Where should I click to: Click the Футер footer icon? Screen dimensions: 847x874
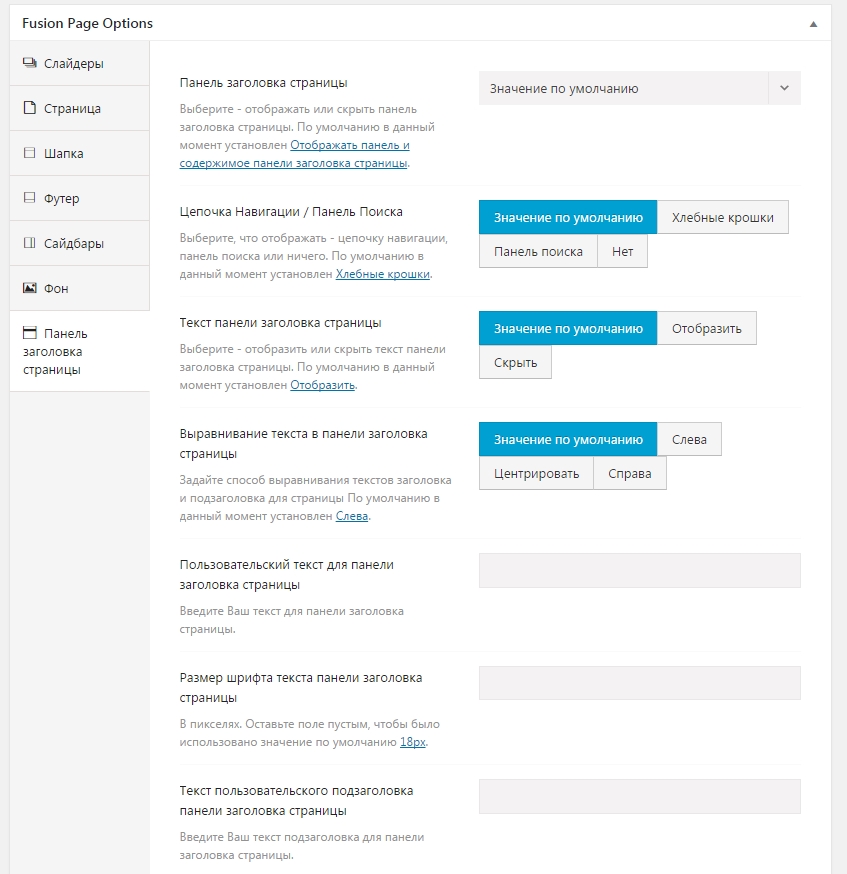pos(29,199)
